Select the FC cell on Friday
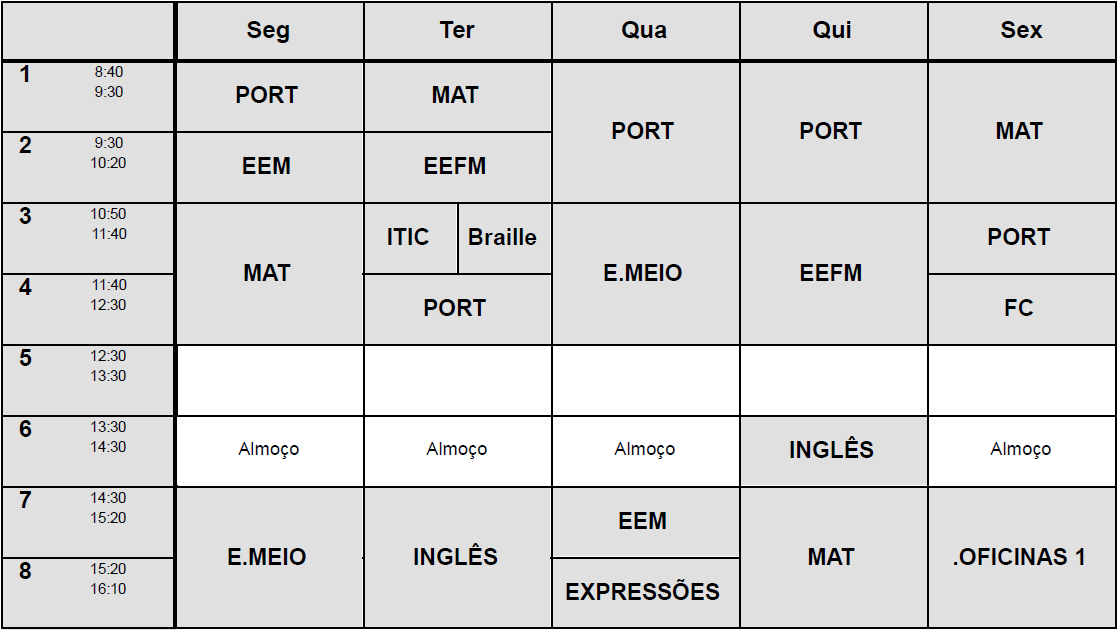1117x630 pixels. [1019, 309]
